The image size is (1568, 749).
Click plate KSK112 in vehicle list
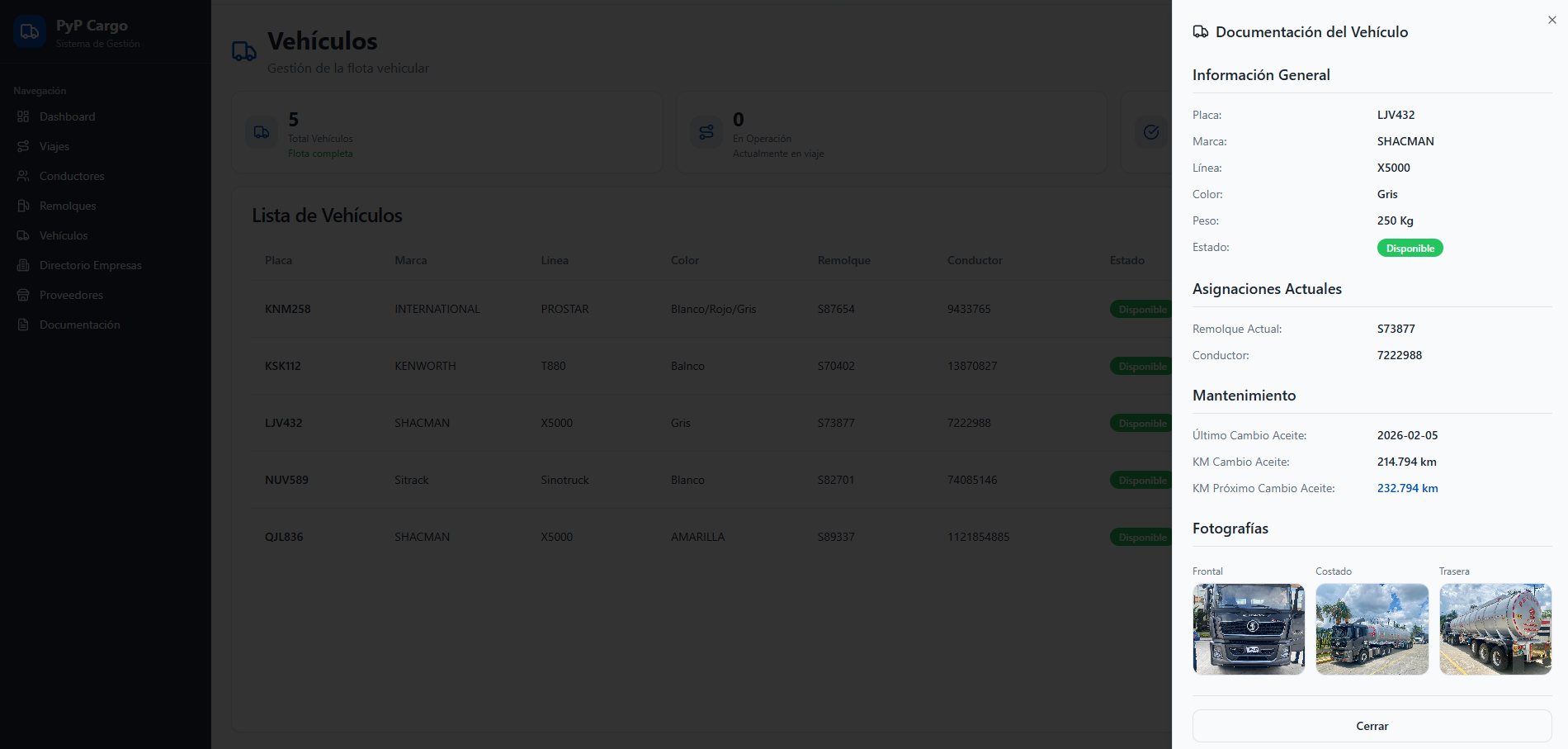pos(283,366)
